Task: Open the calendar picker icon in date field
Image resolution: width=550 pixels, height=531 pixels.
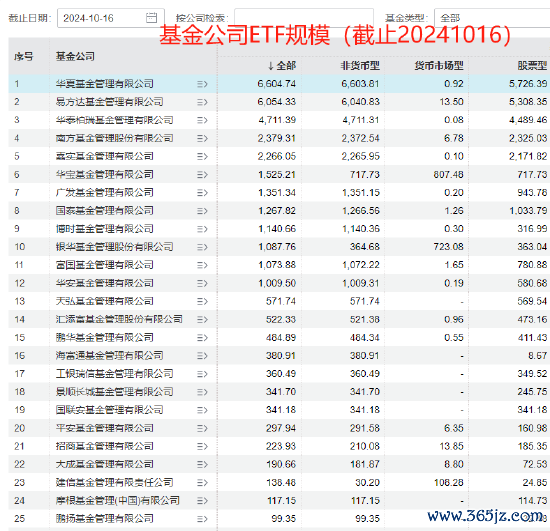Action: click(151, 18)
